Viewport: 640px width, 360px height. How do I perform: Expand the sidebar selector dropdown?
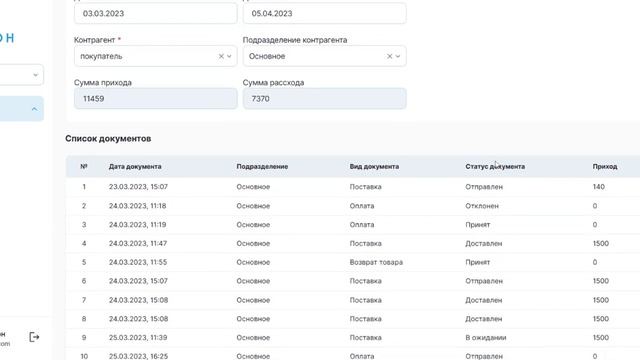point(36,75)
